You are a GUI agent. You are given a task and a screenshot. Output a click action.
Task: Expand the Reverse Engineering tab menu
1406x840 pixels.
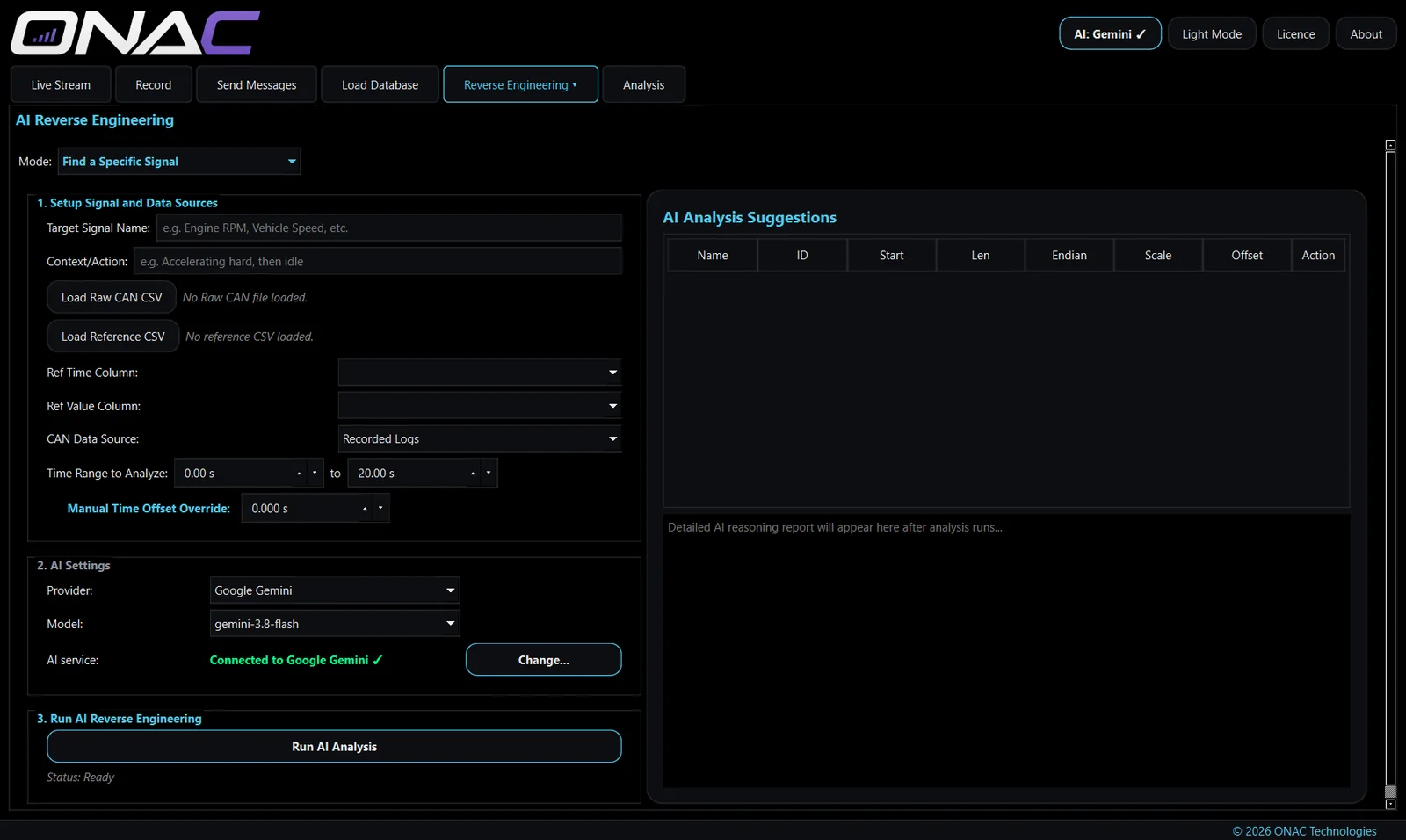pyautogui.click(x=520, y=85)
